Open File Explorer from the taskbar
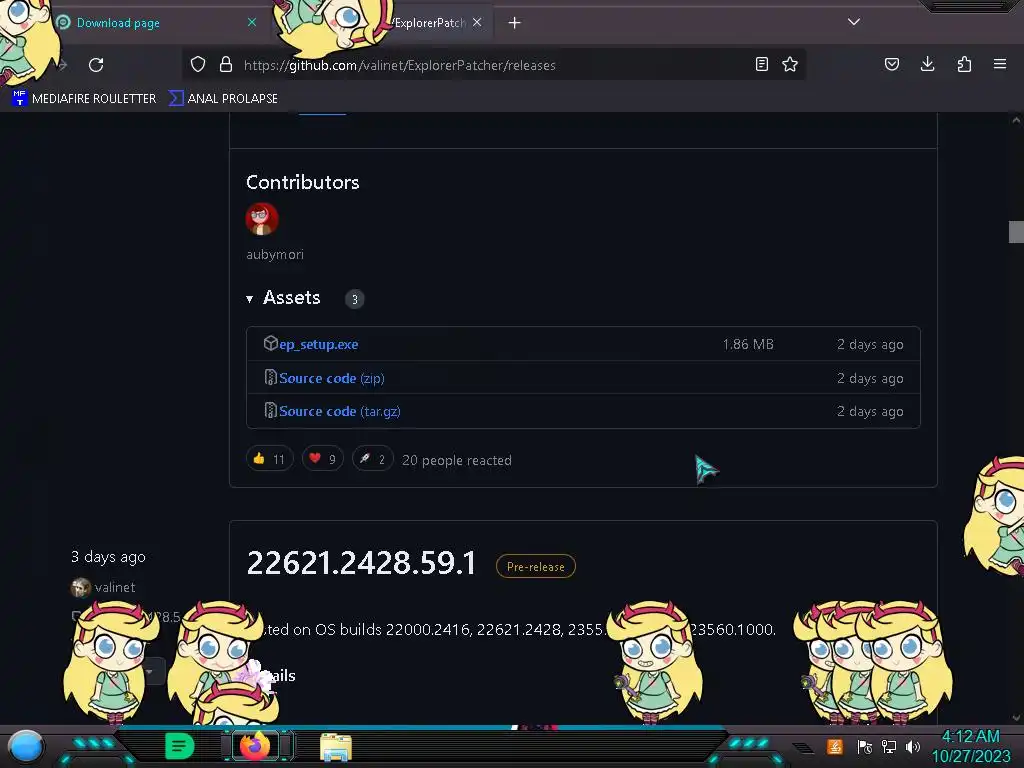 [x=336, y=747]
